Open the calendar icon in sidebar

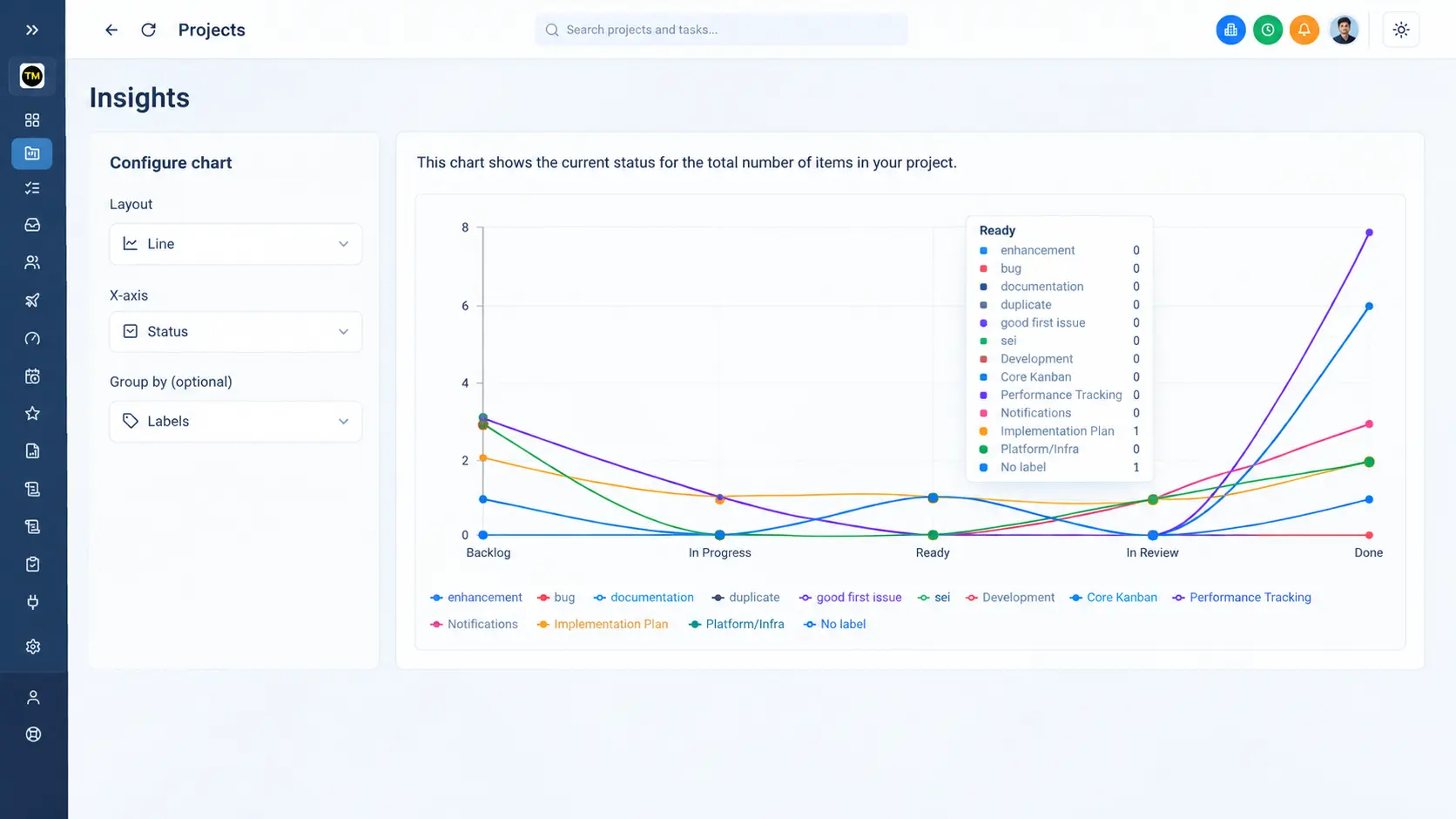click(32, 376)
